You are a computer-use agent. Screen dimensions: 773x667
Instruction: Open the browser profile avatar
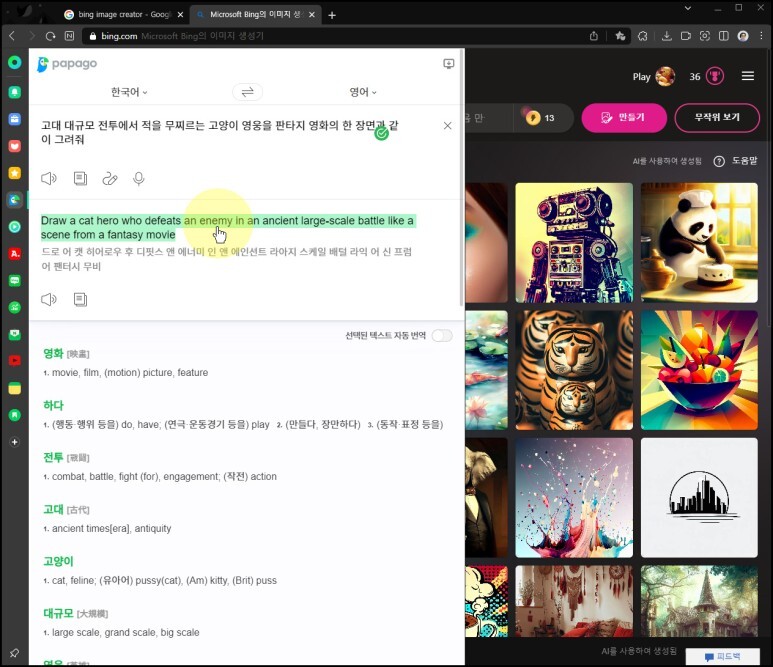(x=743, y=36)
